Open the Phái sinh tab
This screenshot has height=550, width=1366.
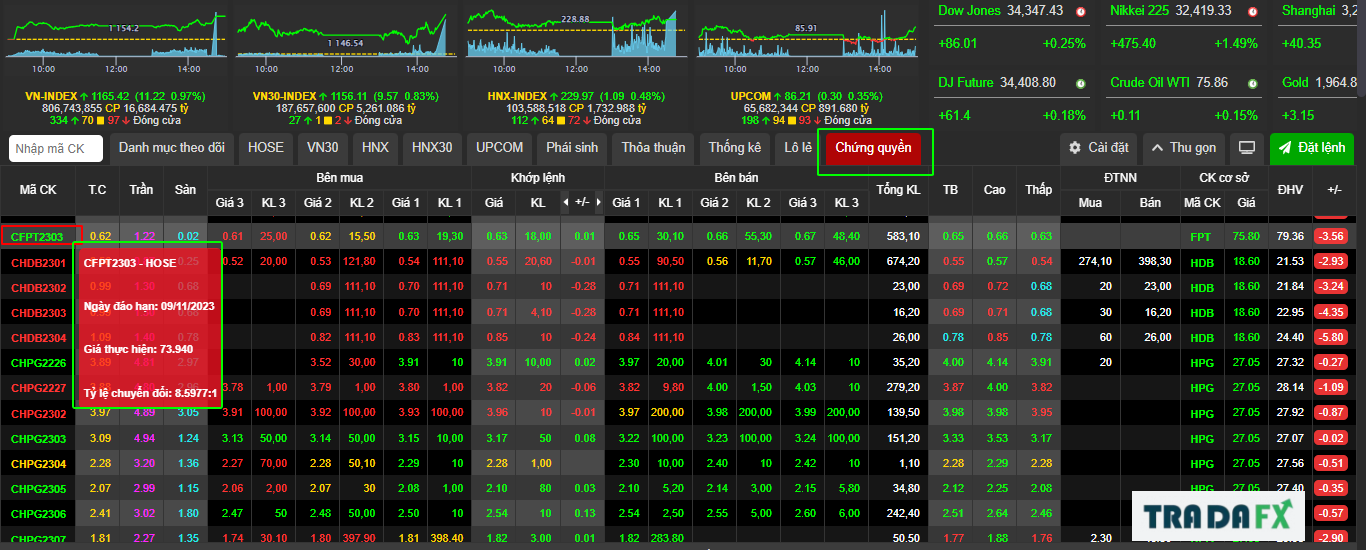click(572, 148)
